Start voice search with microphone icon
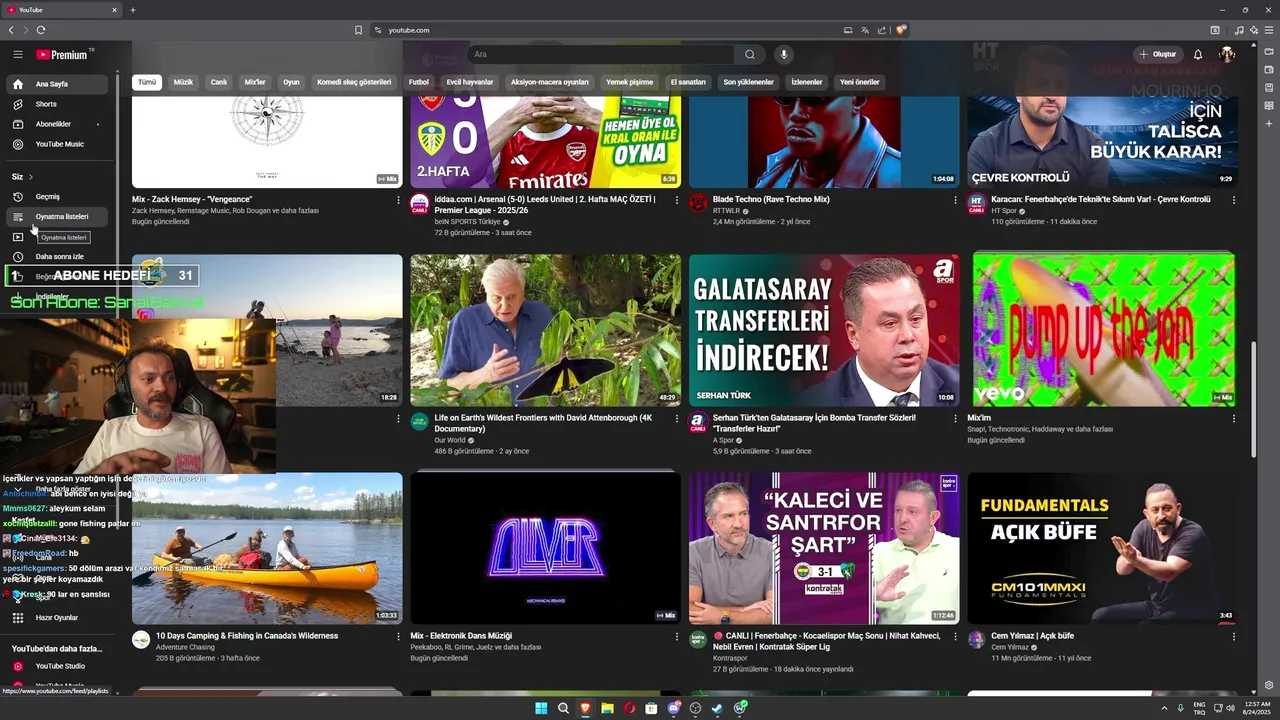 coord(784,54)
